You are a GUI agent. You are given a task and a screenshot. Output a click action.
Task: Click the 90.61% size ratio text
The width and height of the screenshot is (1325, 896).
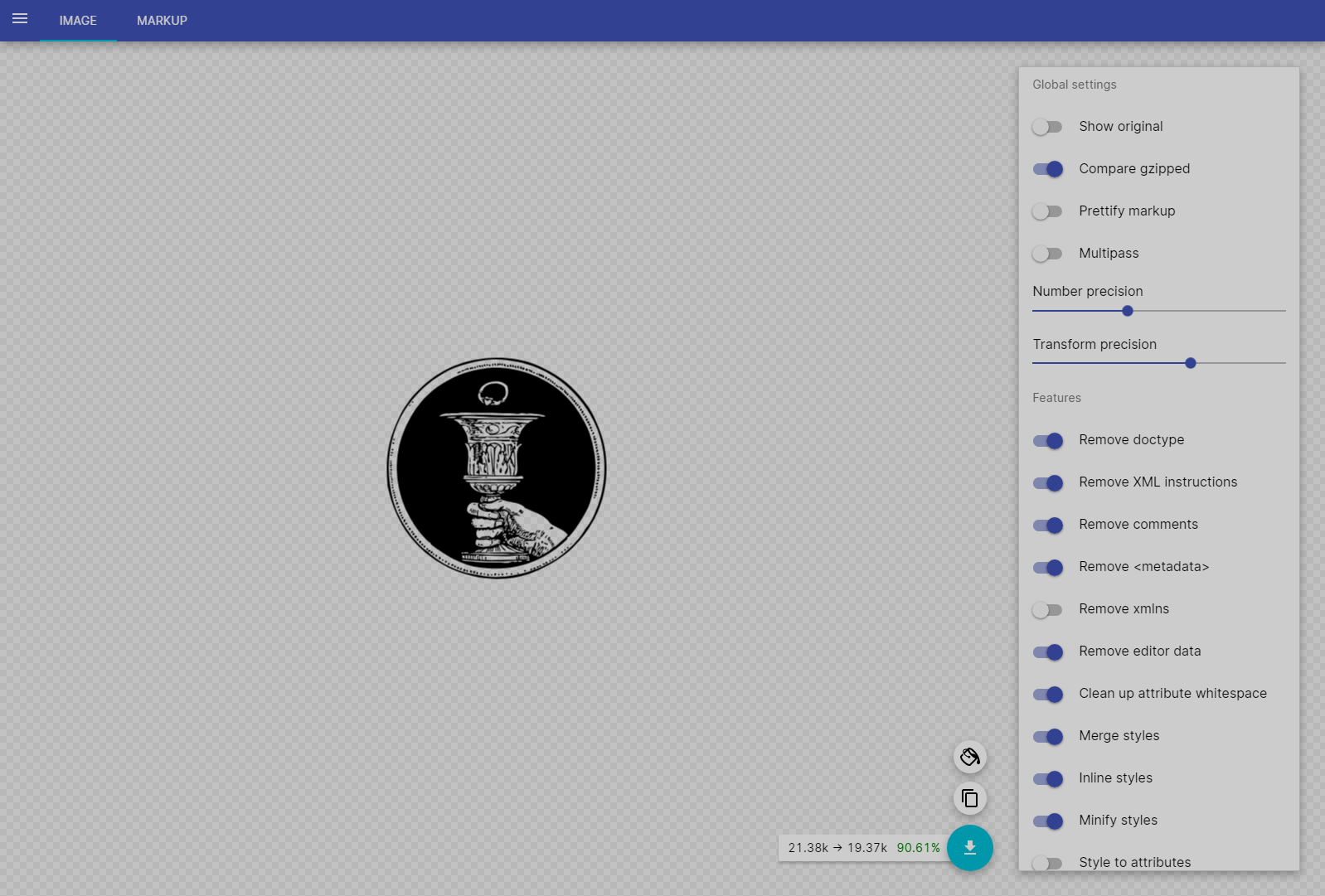[918, 848]
